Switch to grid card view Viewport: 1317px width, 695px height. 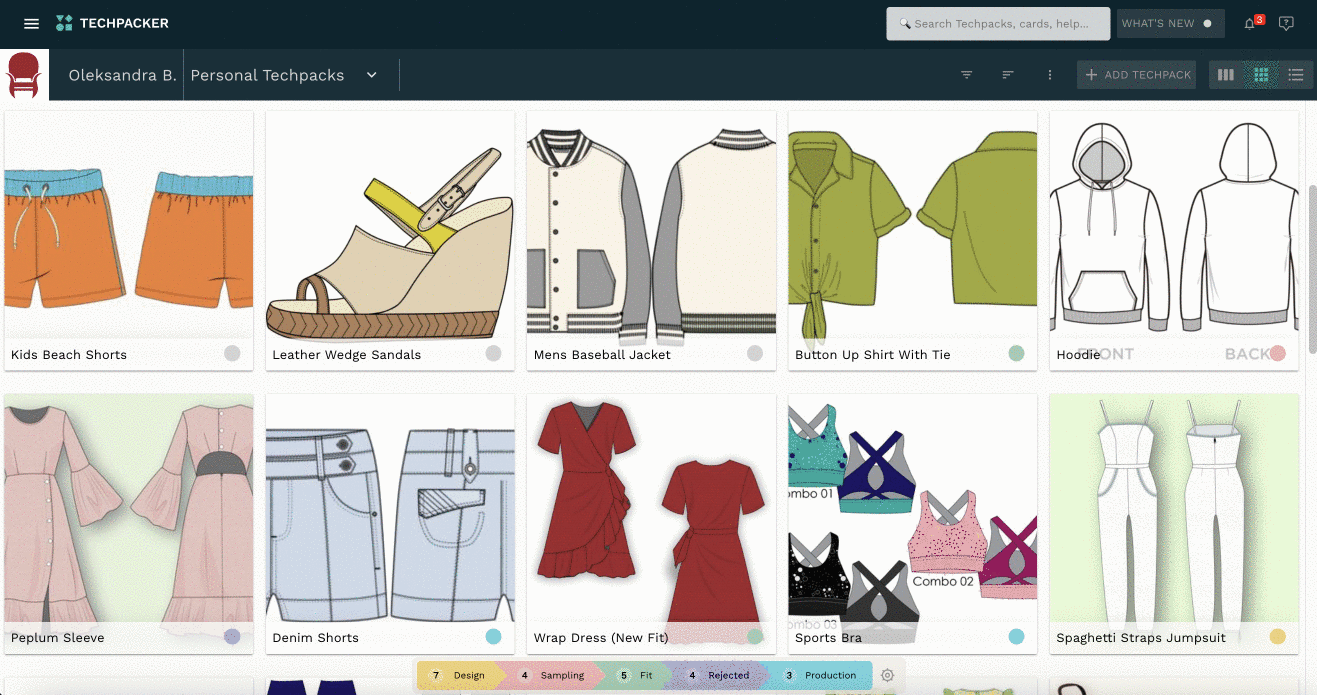(1261, 75)
